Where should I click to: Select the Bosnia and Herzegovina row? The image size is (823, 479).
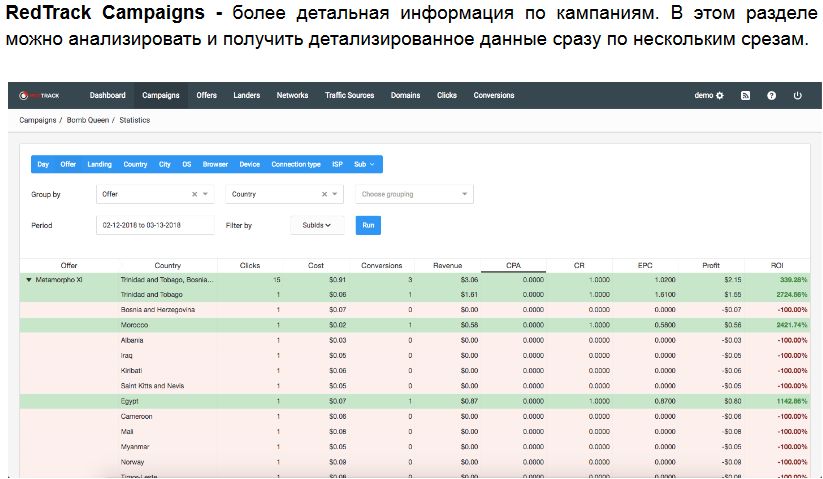415,310
